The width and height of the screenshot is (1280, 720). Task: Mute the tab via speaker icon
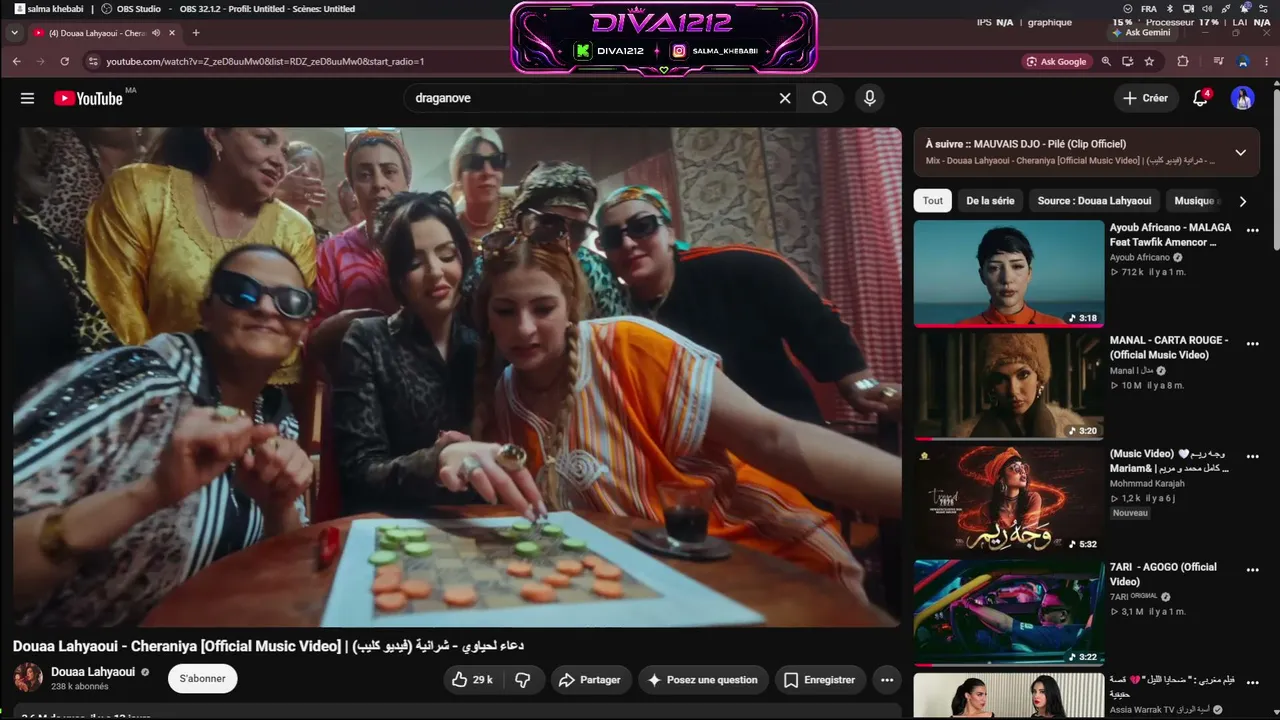pos(155,33)
